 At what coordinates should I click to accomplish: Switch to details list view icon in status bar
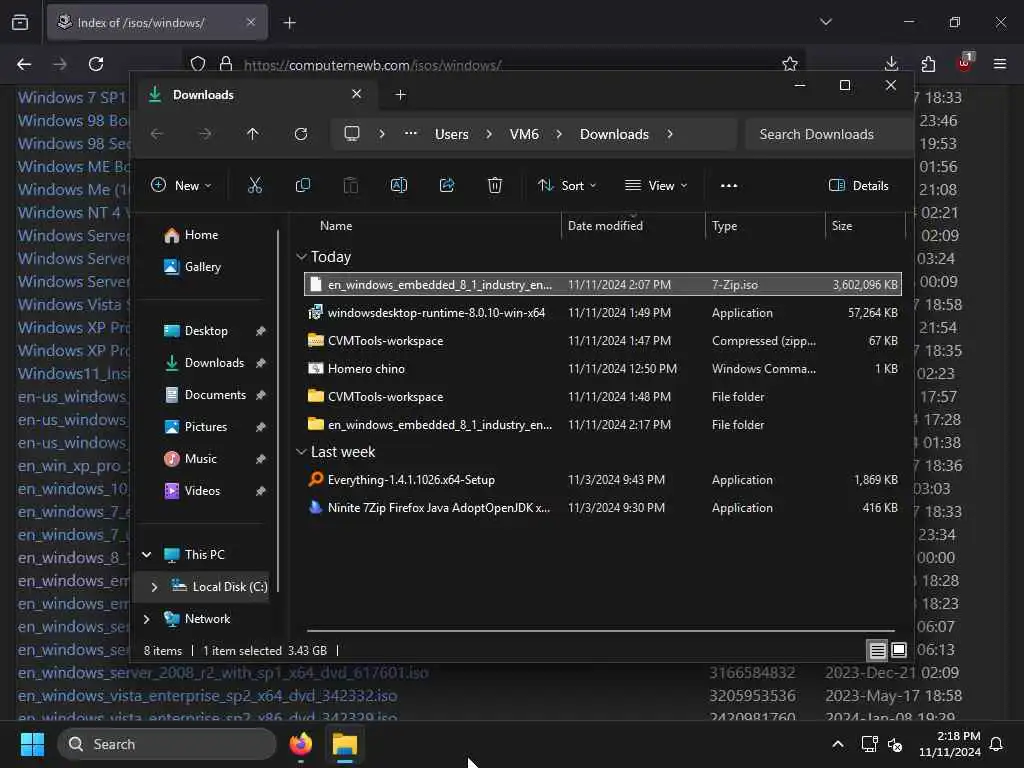[x=877, y=650]
